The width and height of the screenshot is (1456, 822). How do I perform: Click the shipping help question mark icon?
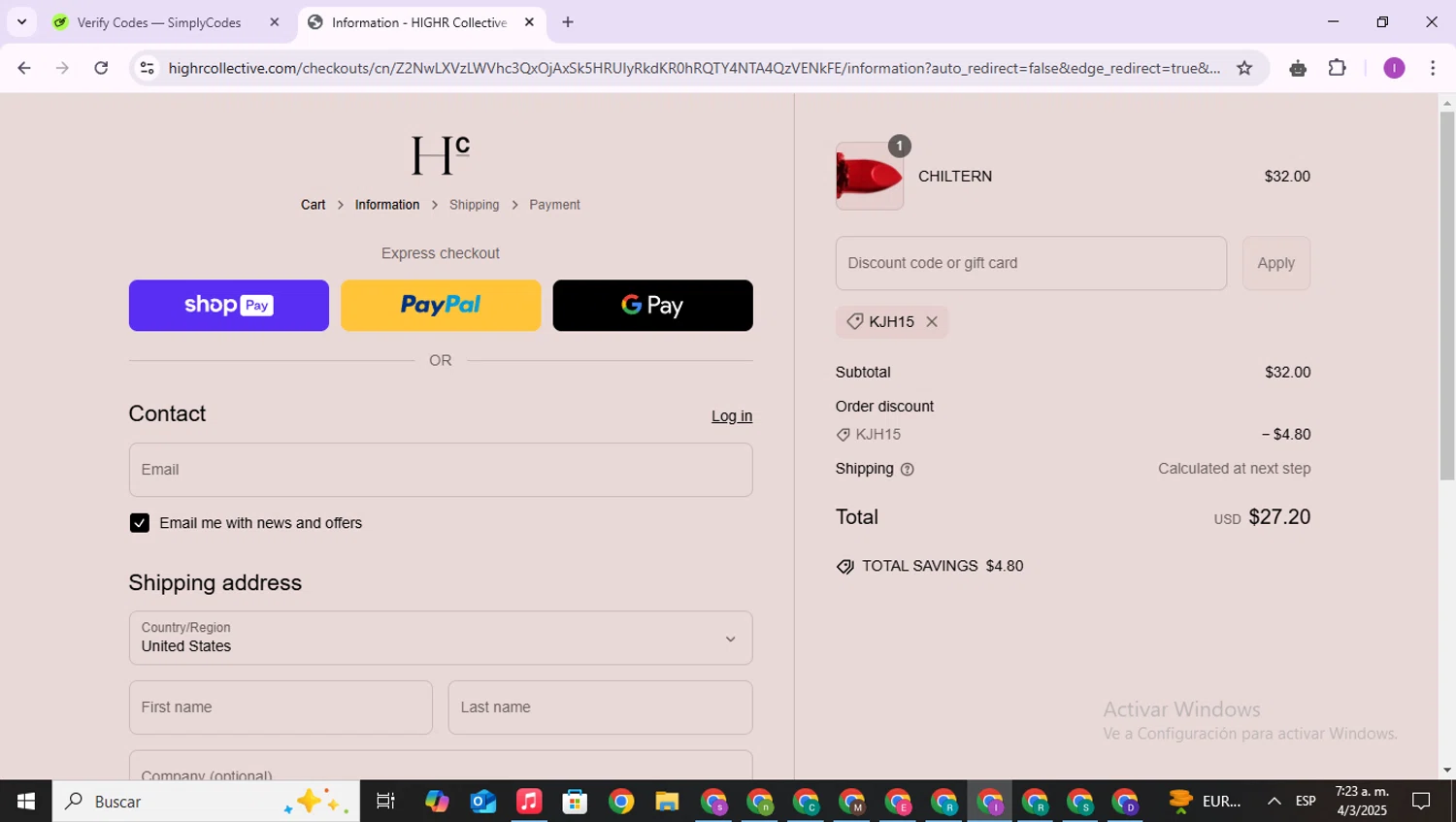point(908,470)
